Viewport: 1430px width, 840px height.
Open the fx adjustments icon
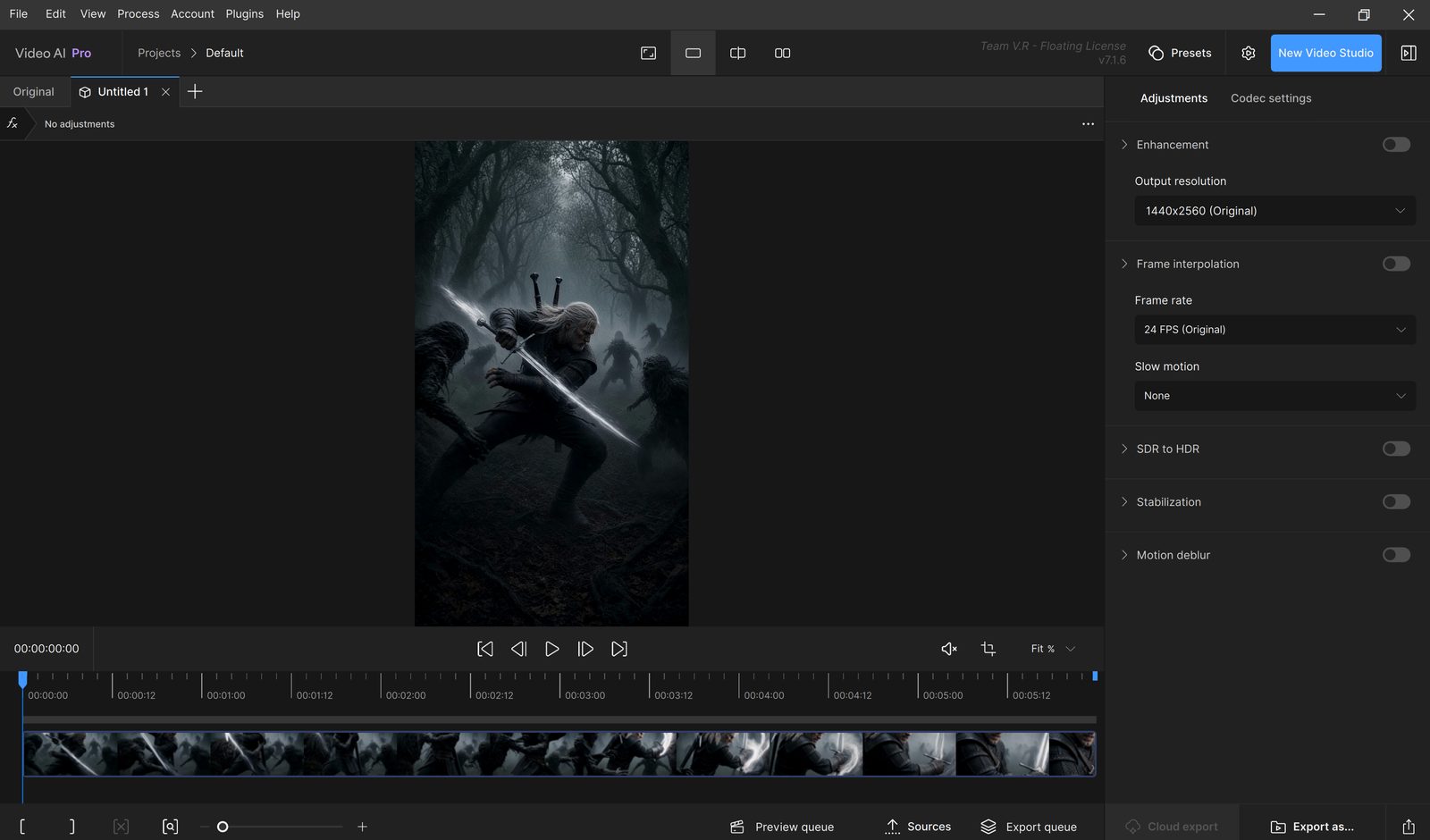(x=13, y=123)
